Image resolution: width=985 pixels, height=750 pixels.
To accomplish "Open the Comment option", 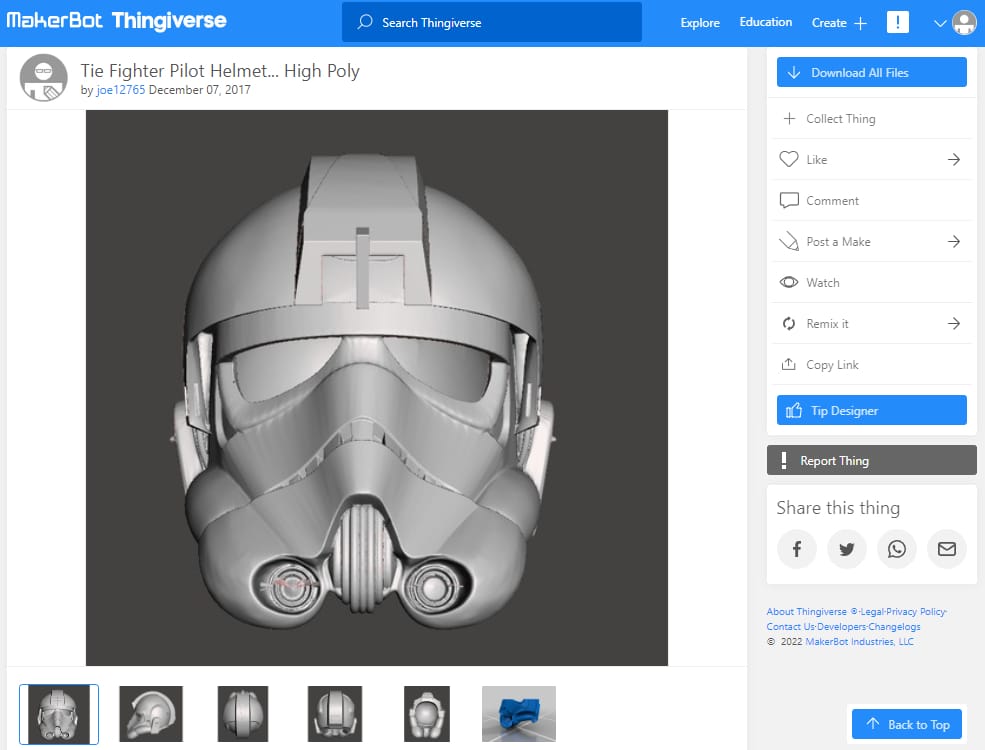I will 871,200.
